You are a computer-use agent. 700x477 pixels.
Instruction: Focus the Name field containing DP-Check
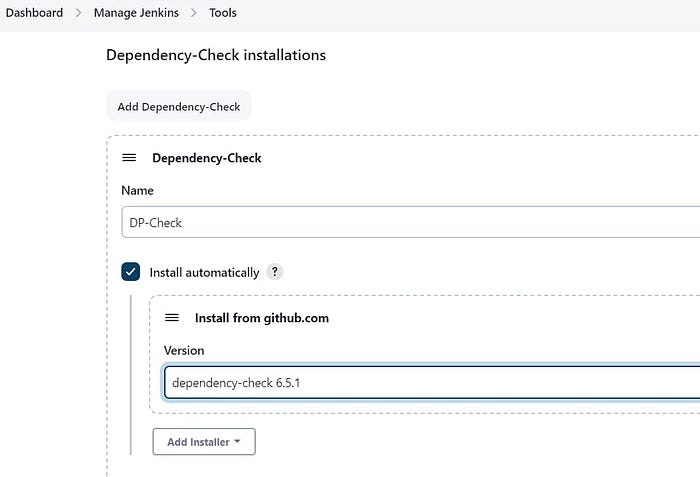click(x=410, y=222)
